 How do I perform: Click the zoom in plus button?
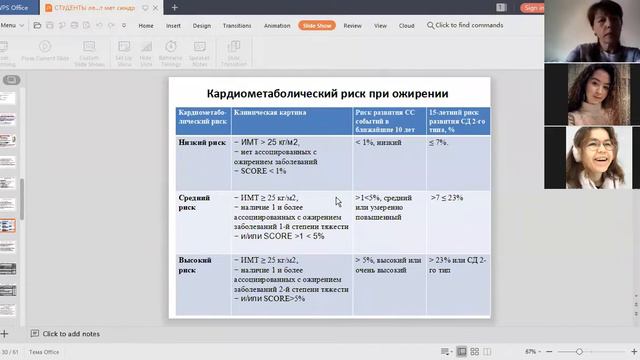click(634, 351)
